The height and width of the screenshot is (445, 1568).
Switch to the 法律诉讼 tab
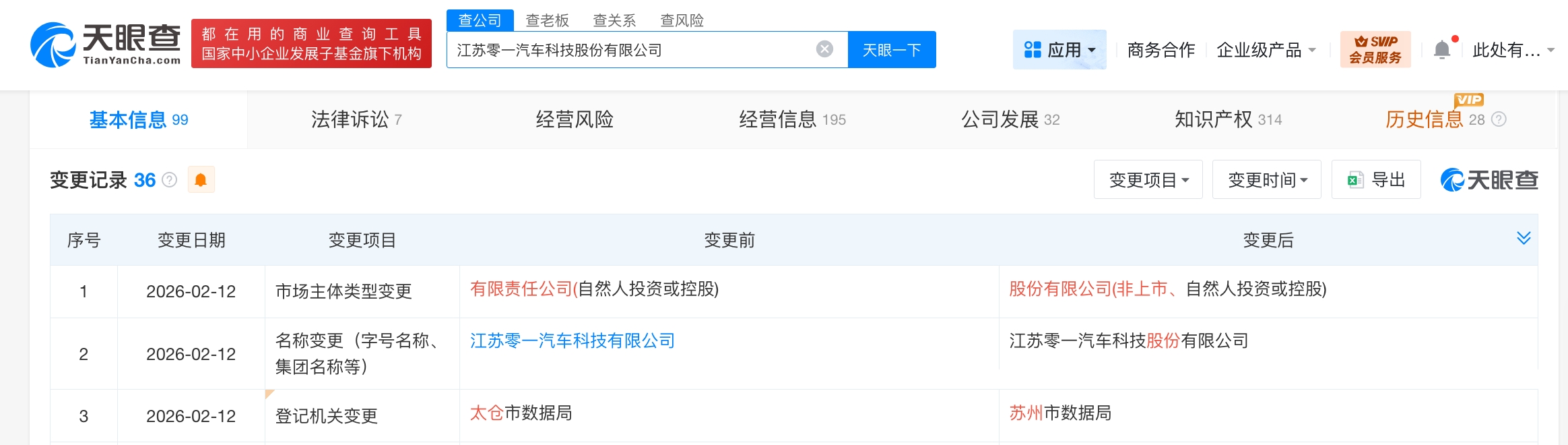(x=356, y=120)
